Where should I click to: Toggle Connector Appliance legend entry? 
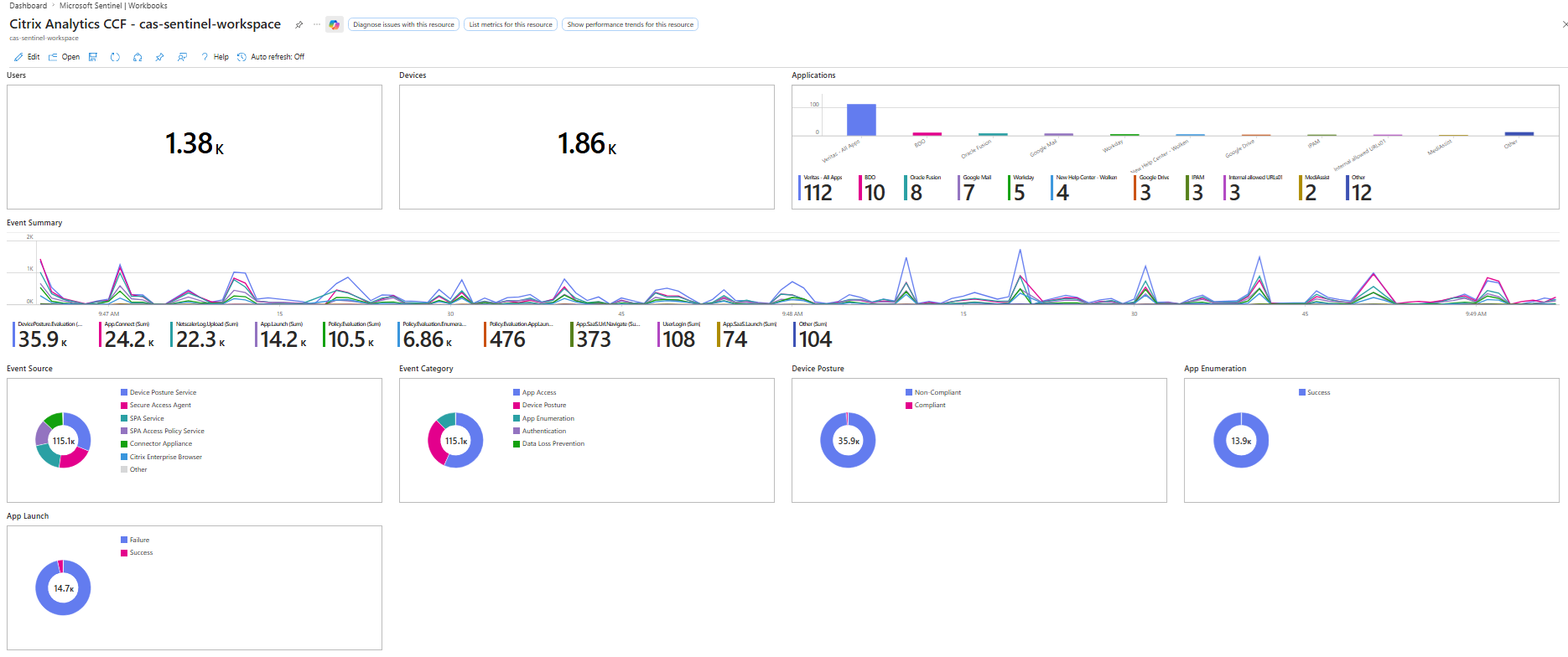point(157,443)
